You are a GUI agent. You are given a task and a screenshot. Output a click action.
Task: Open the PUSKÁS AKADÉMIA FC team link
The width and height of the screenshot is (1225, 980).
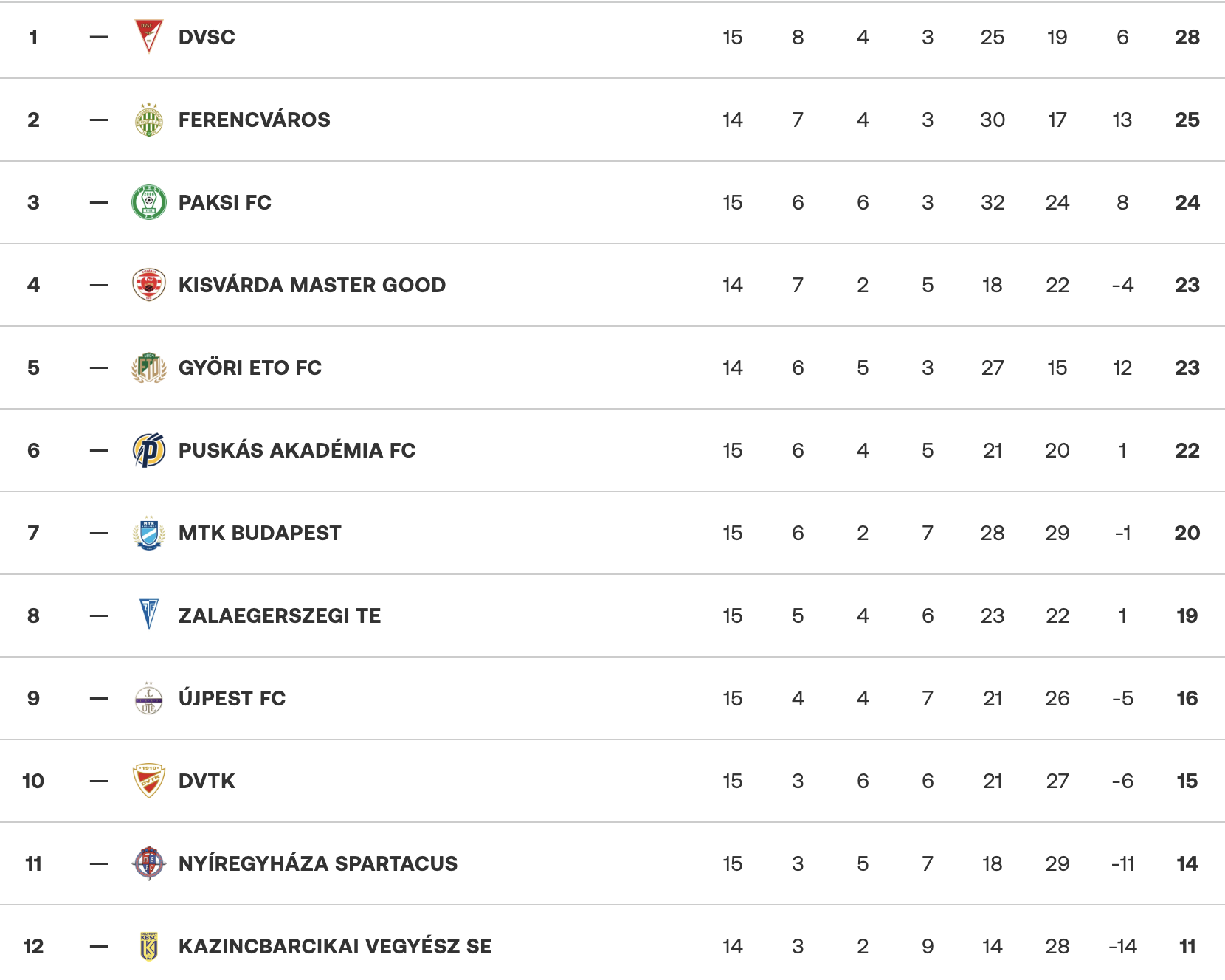(297, 450)
